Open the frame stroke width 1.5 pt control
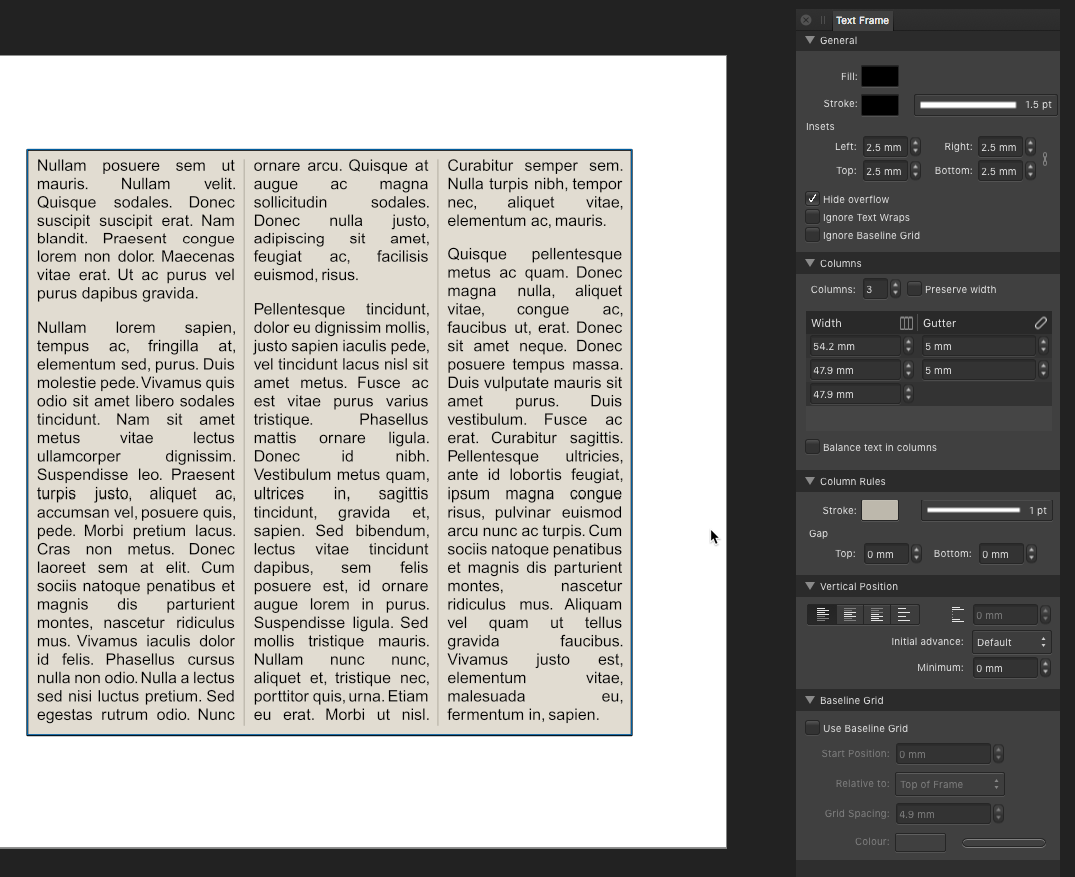This screenshot has width=1075, height=877. point(984,104)
